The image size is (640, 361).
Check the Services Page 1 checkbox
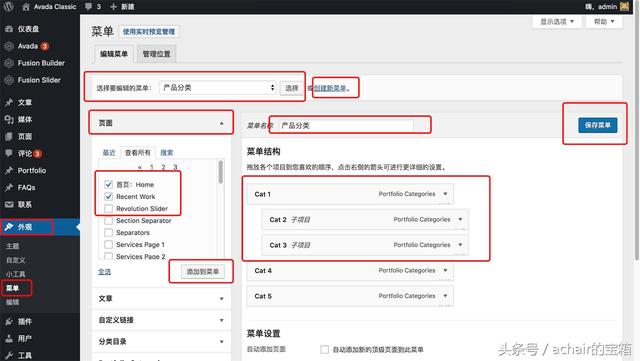[109, 244]
